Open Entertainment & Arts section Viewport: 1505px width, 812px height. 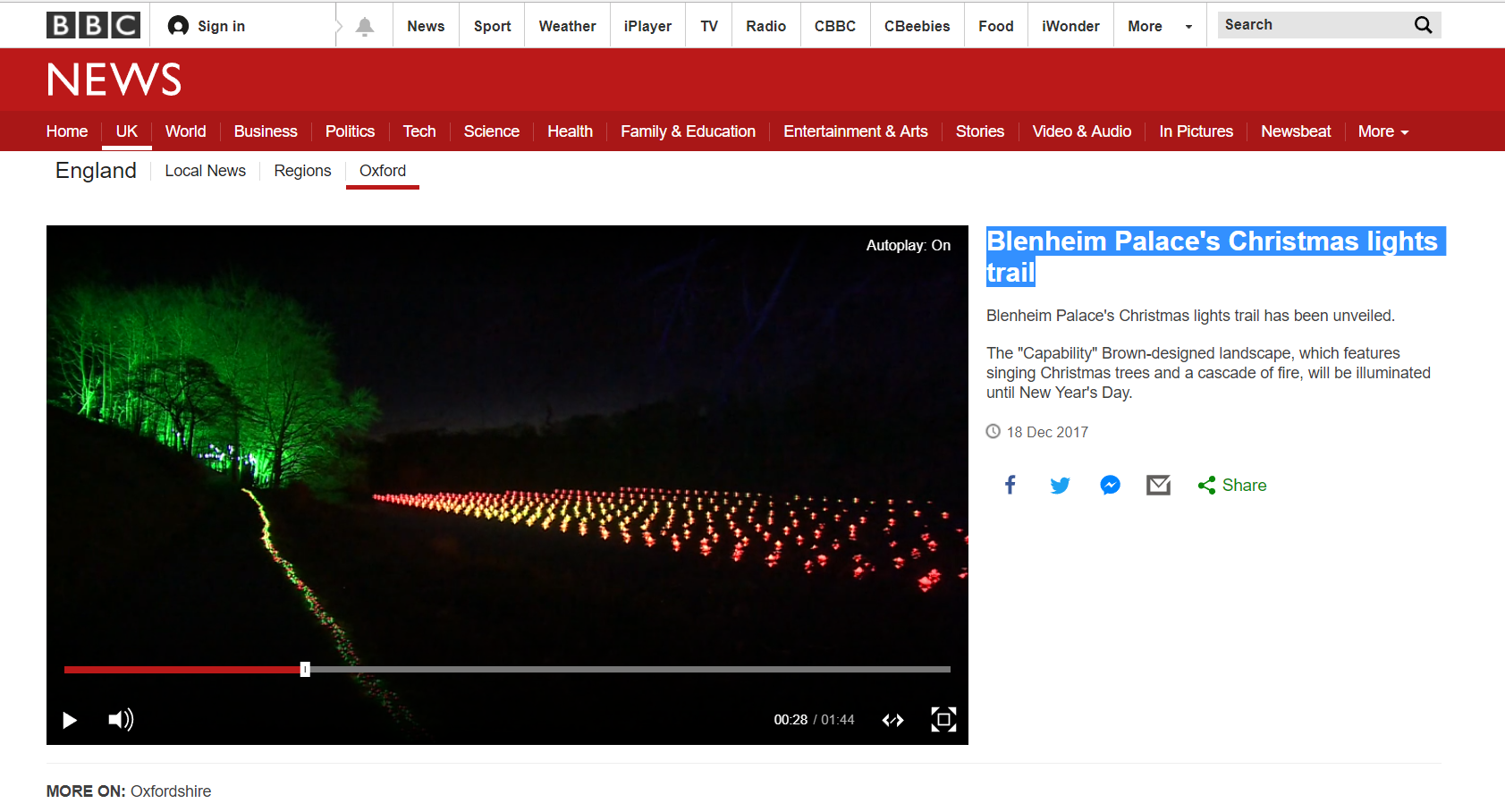[856, 131]
